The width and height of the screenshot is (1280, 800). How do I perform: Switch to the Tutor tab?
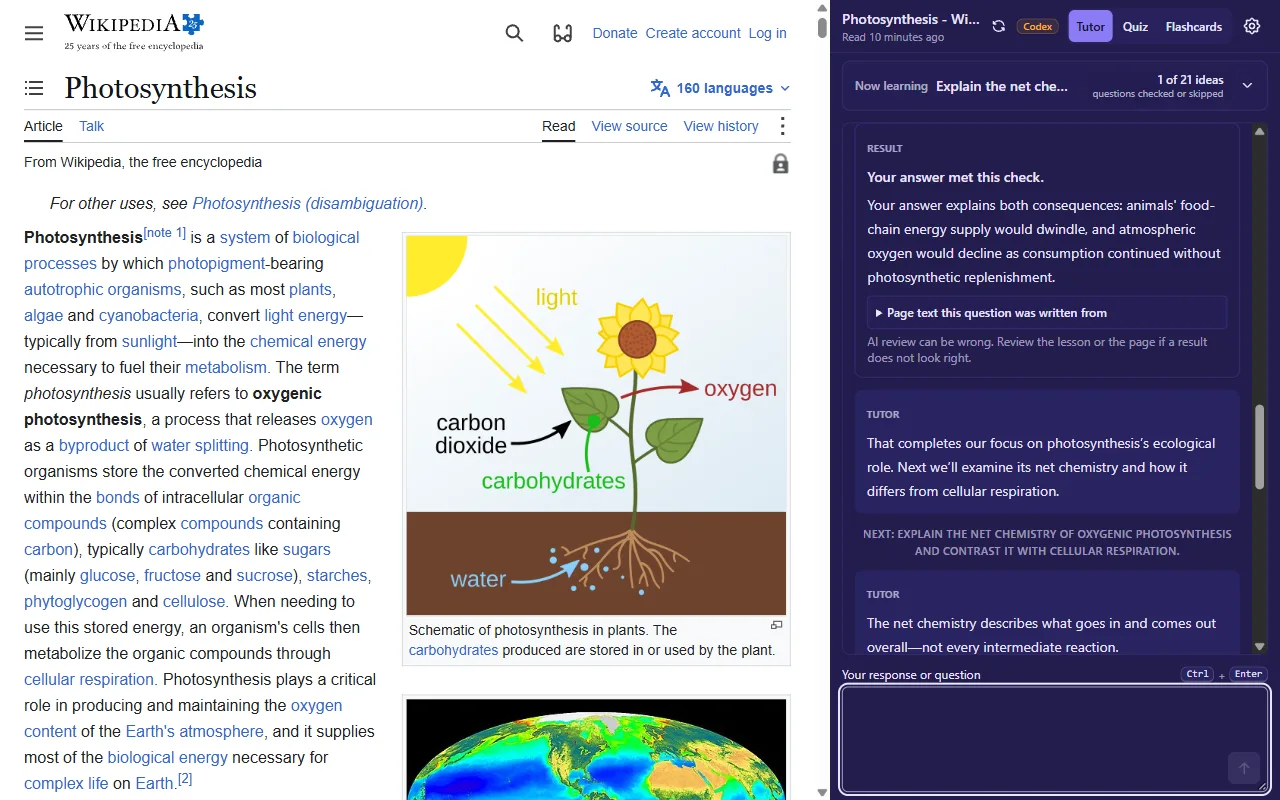tap(1090, 27)
